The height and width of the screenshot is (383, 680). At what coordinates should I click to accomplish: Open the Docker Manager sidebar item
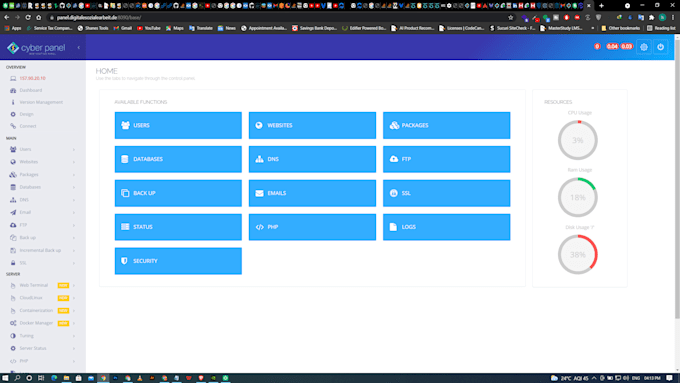pos(42,323)
